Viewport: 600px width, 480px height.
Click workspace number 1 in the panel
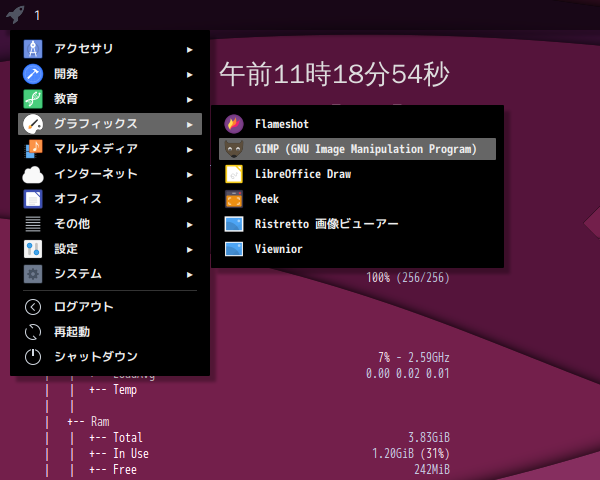coord(37,15)
